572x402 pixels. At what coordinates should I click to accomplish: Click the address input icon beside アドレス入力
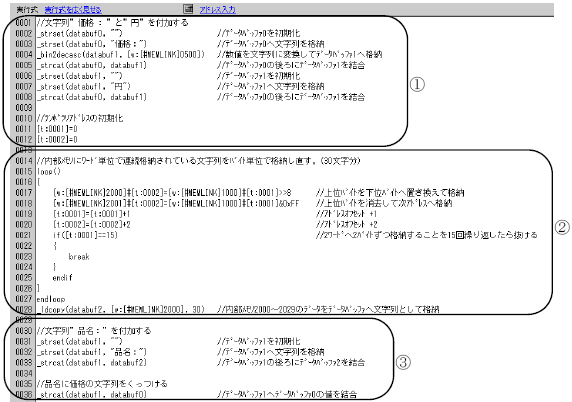point(188,9)
